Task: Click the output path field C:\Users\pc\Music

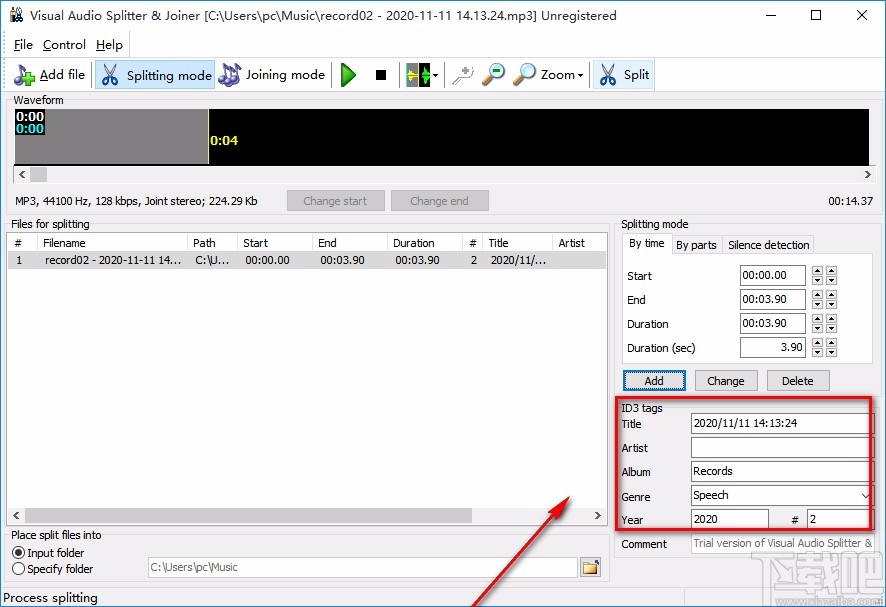Action: (x=363, y=567)
